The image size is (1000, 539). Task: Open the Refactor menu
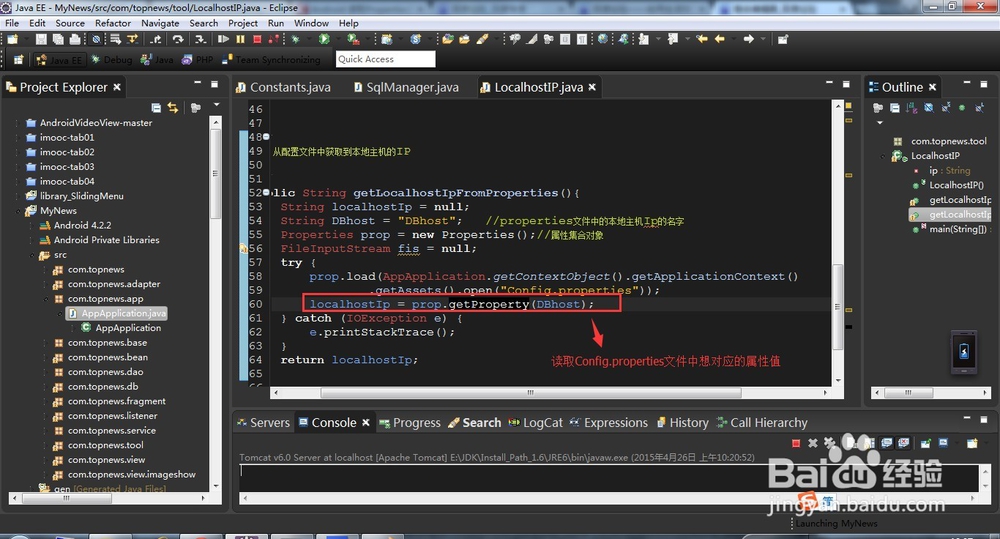(x=113, y=23)
